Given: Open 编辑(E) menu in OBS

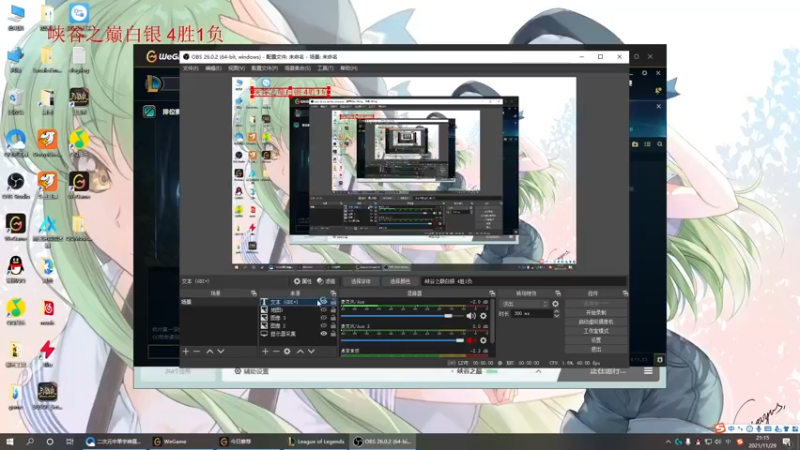Looking at the screenshot, I should coord(213,68).
